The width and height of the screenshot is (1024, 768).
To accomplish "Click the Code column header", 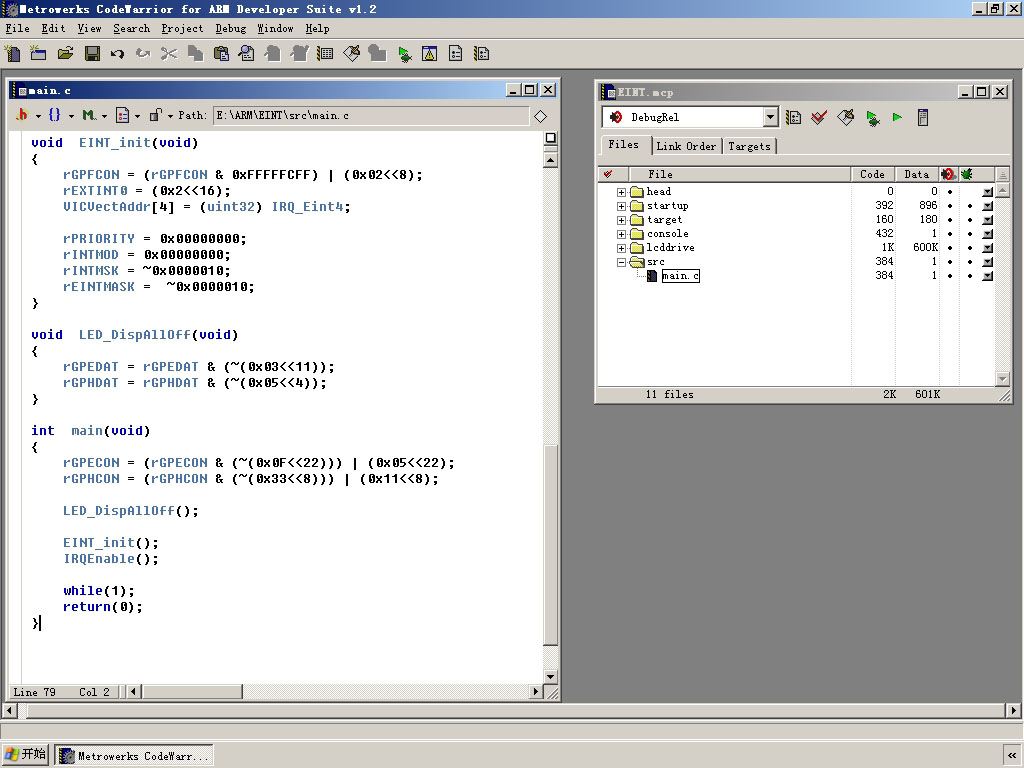I will coord(872,174).
